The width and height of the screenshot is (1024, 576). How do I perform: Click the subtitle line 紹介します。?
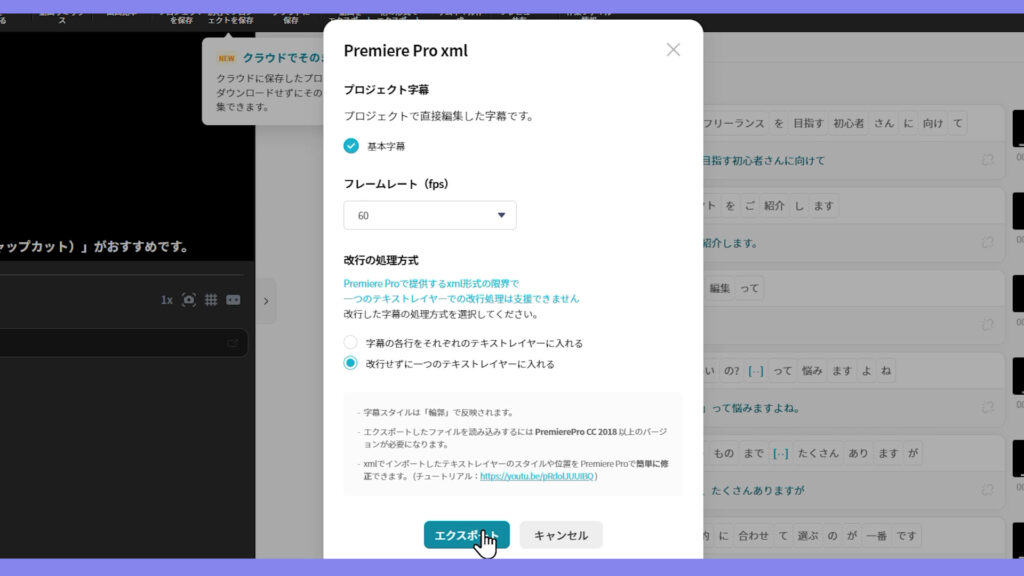click(x=730, y=242)
